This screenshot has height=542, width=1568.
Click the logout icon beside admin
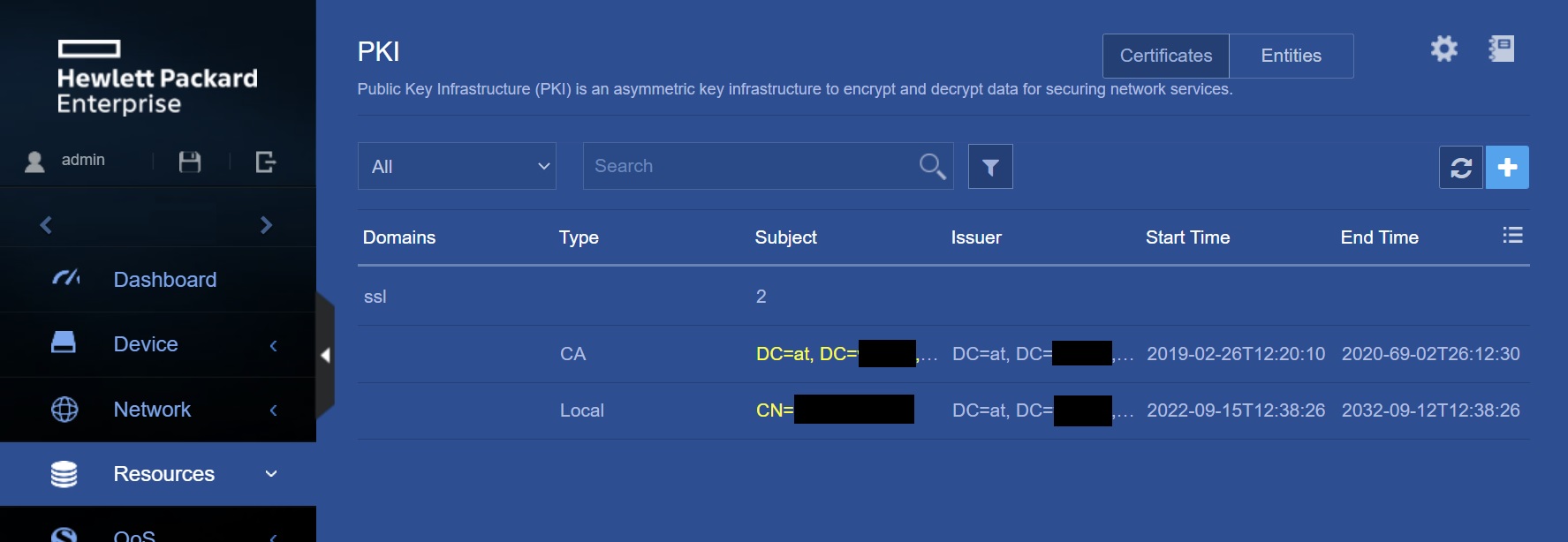coord(265,162)
